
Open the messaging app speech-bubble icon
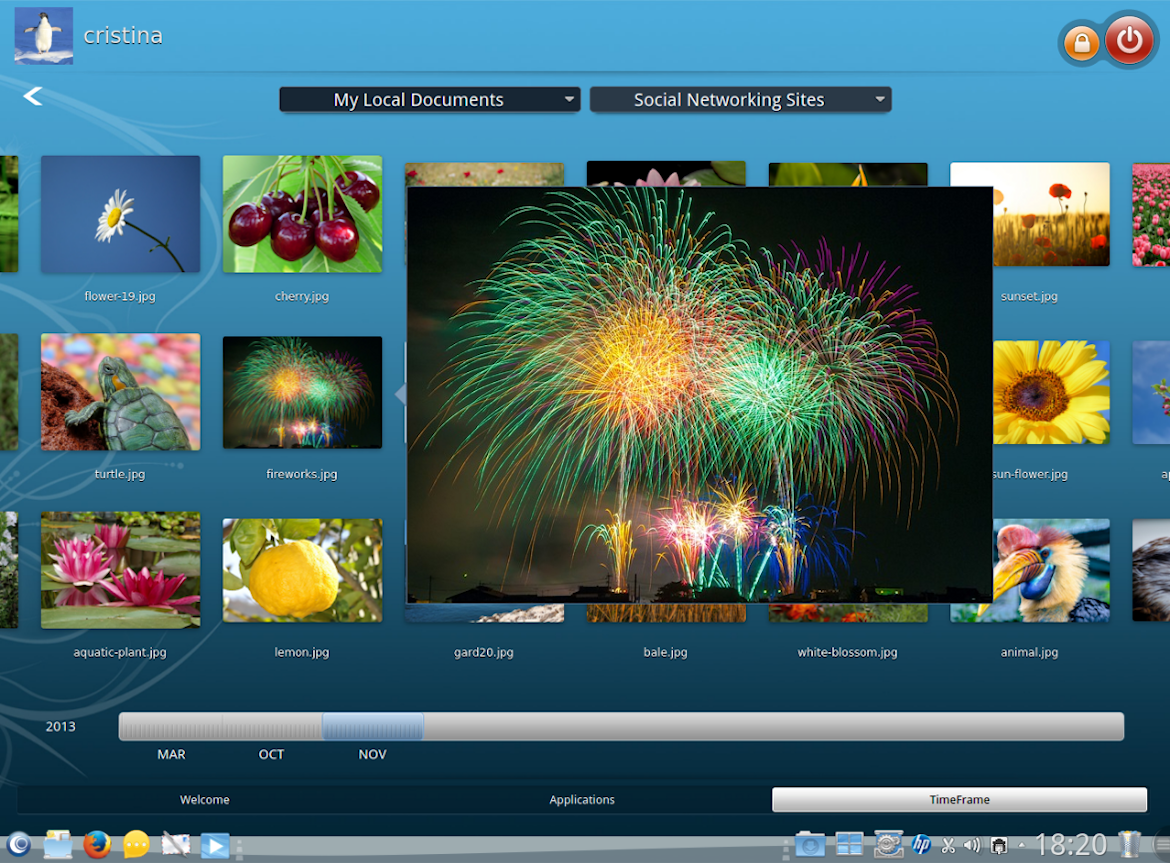click(x=135, y=845)
